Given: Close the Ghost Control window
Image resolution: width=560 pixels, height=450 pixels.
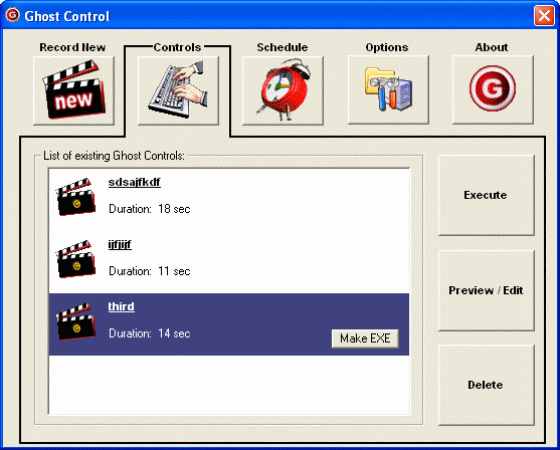Looking at the screenshot, I should click(544, 16).
